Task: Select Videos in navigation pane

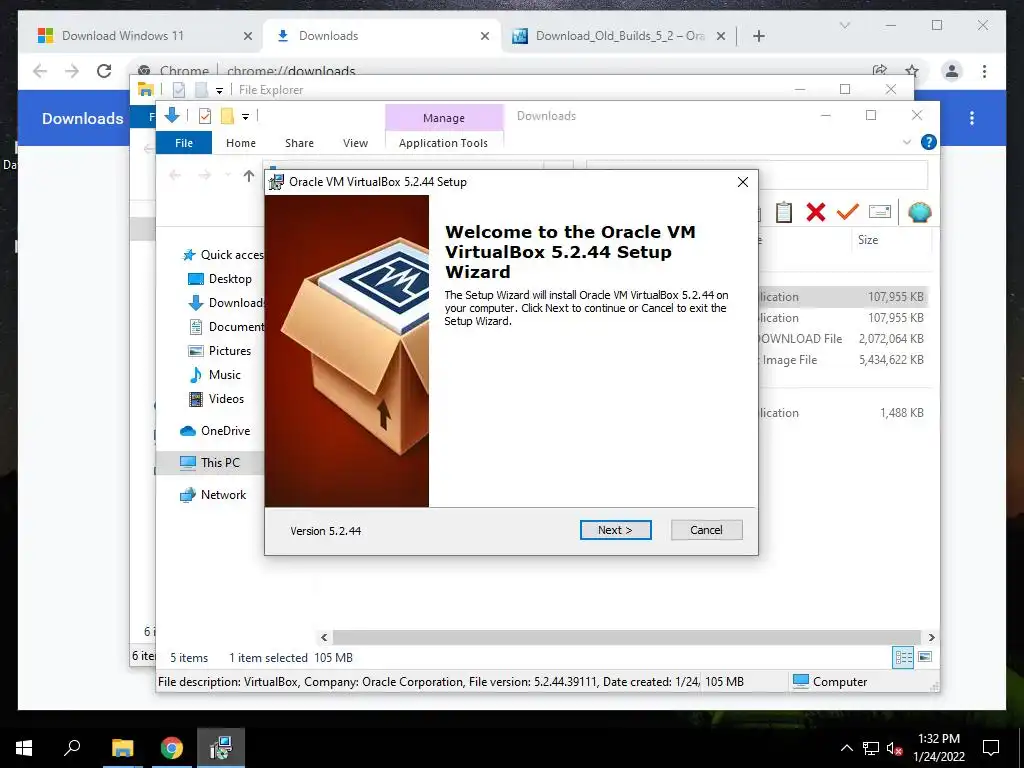Action: (224, 398)
